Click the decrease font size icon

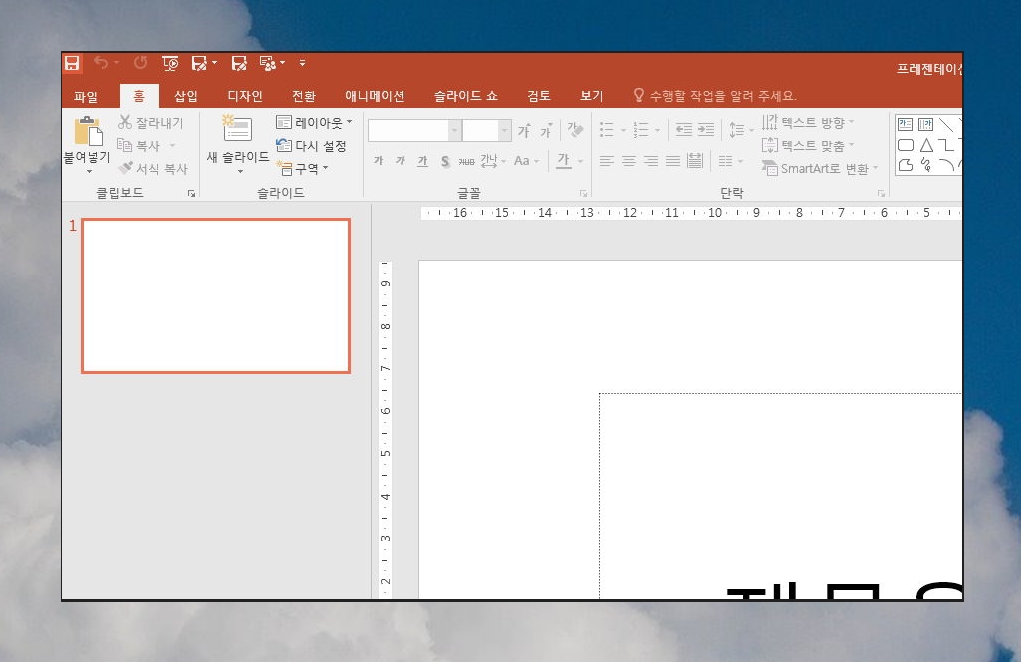[x=546, y=130]
